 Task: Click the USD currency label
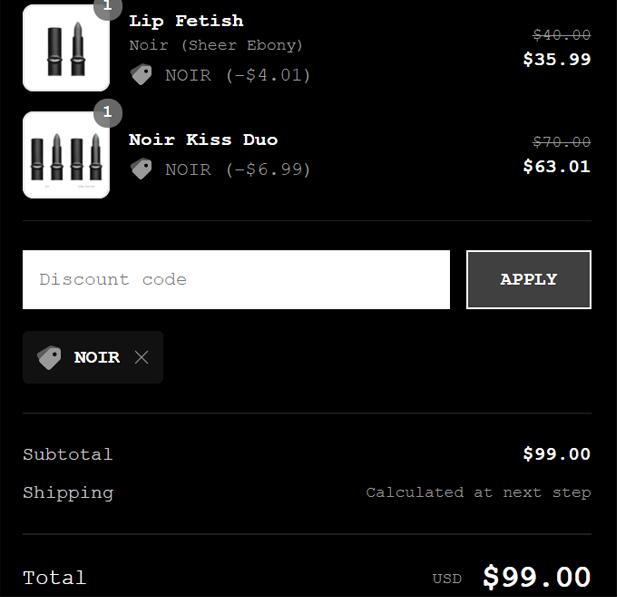pyautogui.click(x=447, y=579)
